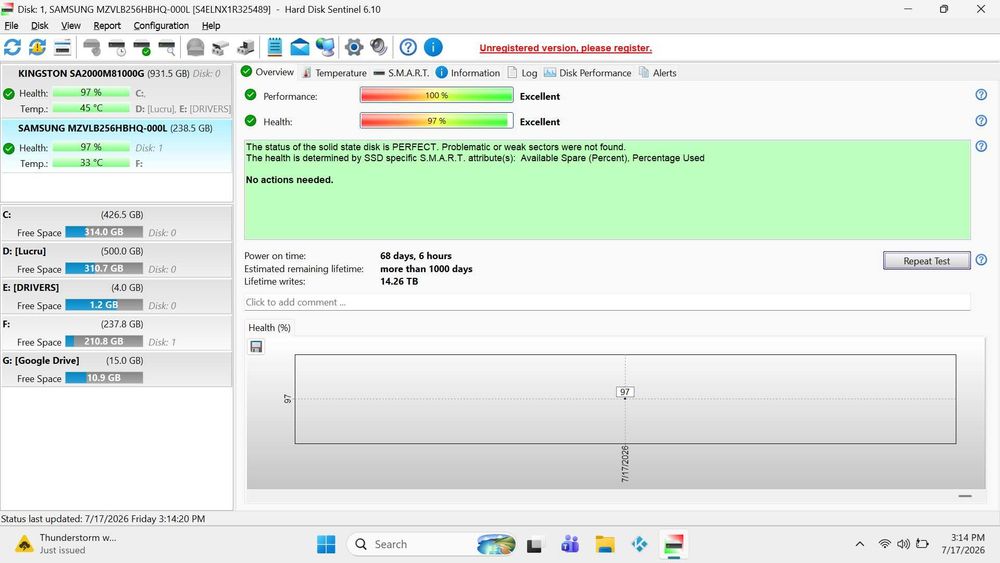
Task: Click the Hard Disk Sentinel taskbar icon
Action: pyautogui.click(x=673, y=545)
